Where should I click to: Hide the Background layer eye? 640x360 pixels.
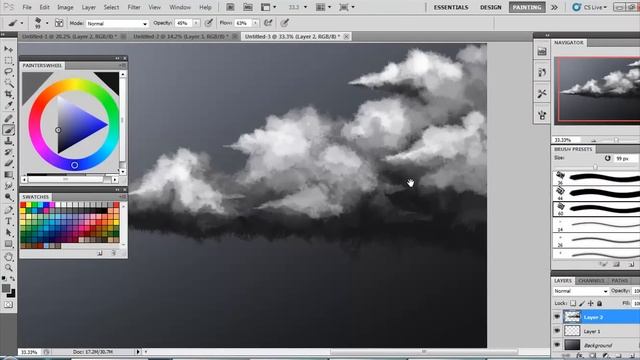[x=557, y=345]
